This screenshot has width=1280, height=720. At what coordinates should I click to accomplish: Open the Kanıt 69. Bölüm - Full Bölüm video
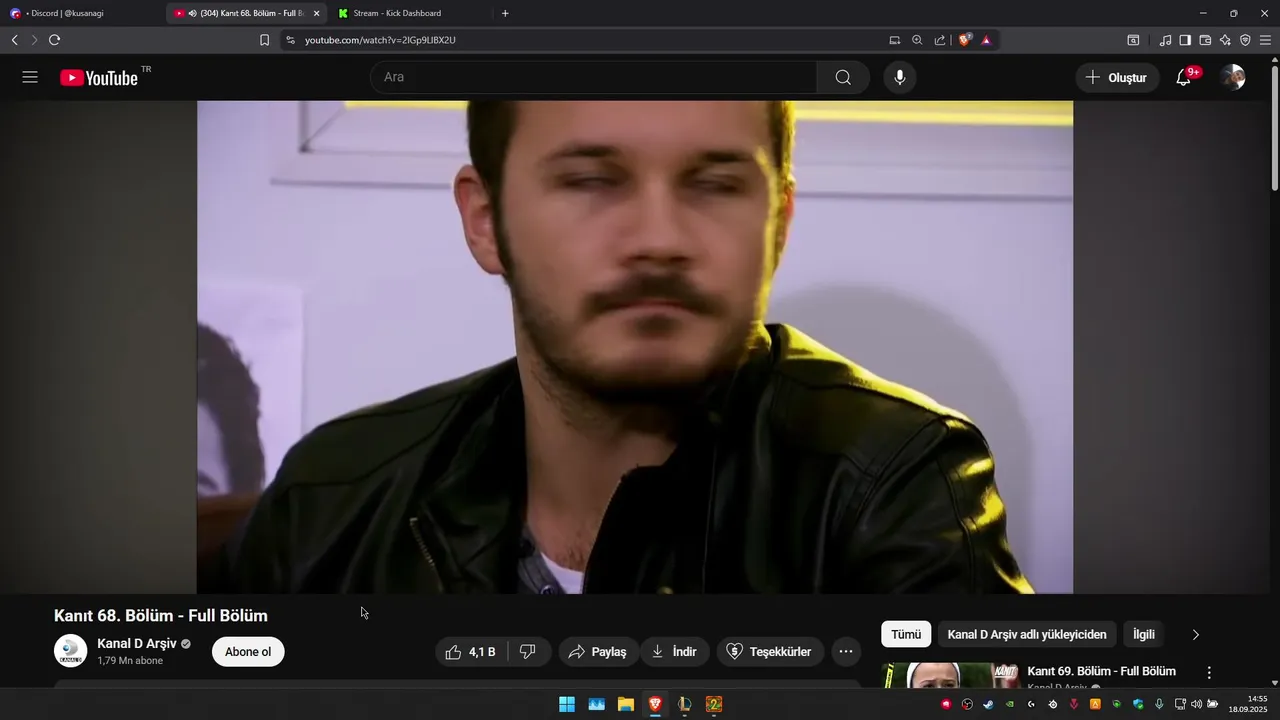pyautogui.click(x=1101, y=671)
